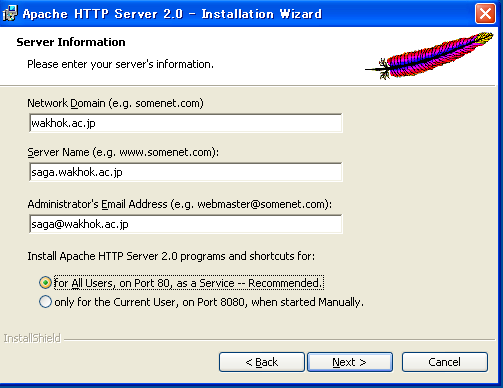This screenshot has width=503, height=388.
Task: Click the 'Network Domain (e.g. somenet.com)' label
Action: pos(115,103)
